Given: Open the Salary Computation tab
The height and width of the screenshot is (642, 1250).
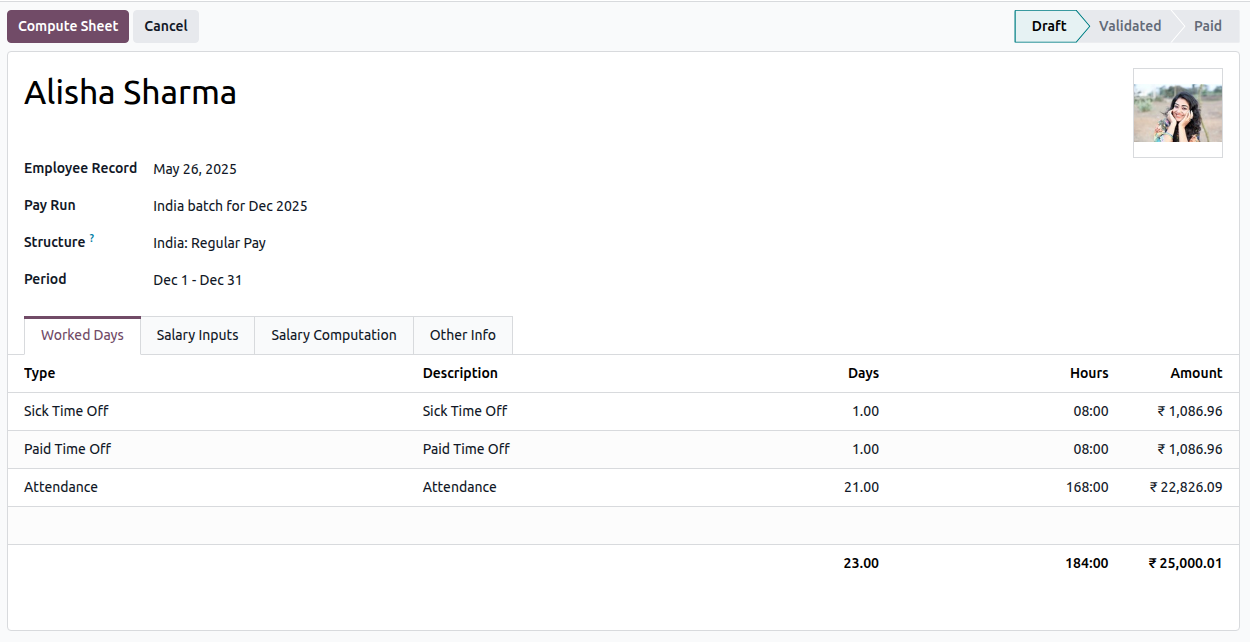Looking at the screenshot, I should pyautogui.click(x=334, y=335).
